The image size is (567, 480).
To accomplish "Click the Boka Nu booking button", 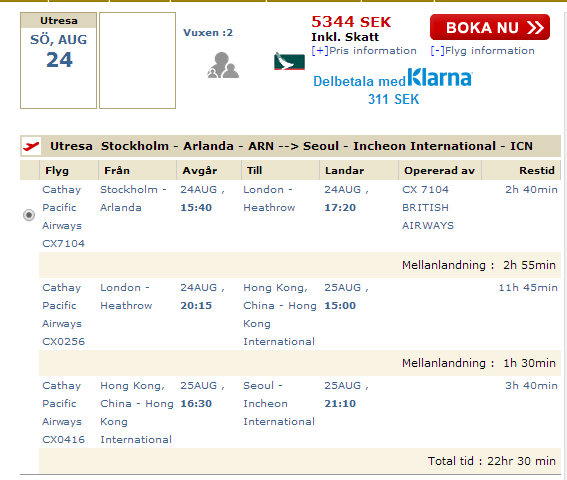I will pos(490,27).
